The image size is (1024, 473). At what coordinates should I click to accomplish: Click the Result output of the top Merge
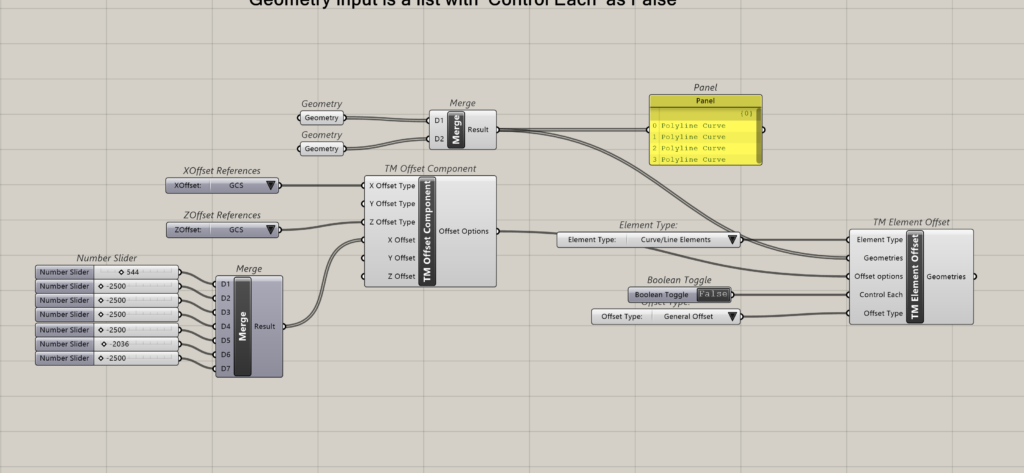point(483,129)
